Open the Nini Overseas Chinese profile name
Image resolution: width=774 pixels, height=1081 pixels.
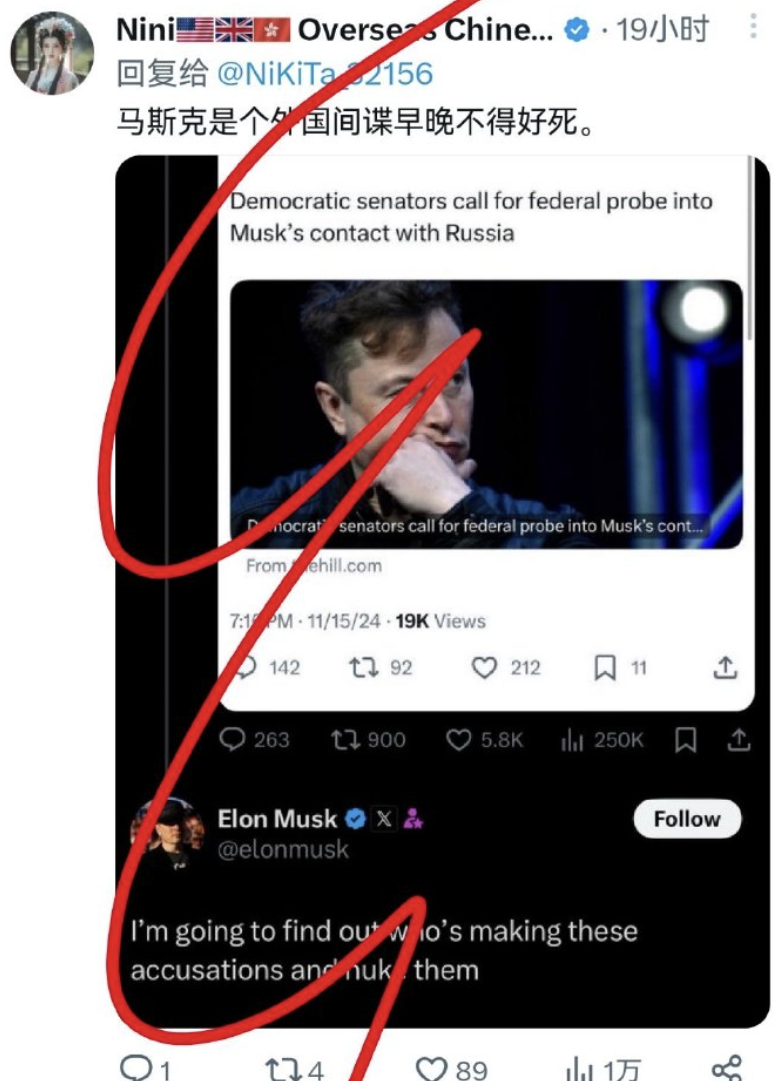click(x=334, y=30)
